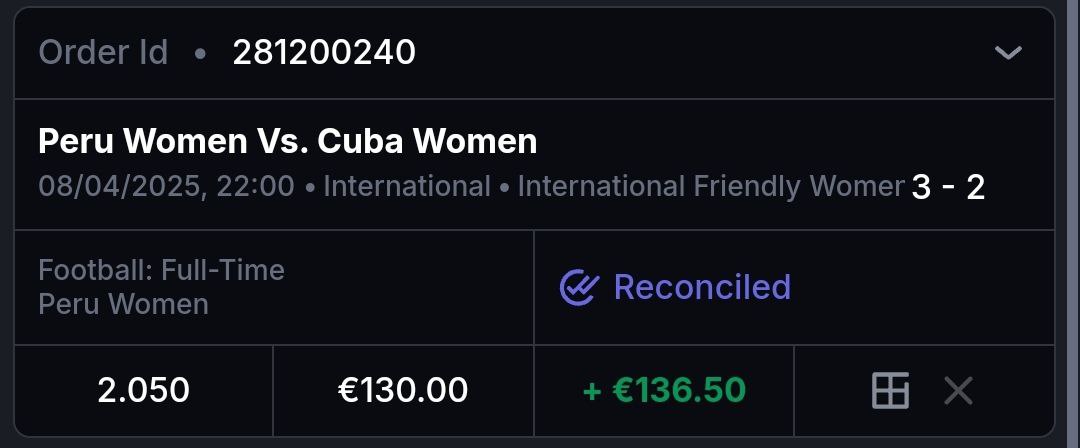Dismiss the order with the X icon
The height and width of the screenshot is (448, 1080).
tap(958, 391)
